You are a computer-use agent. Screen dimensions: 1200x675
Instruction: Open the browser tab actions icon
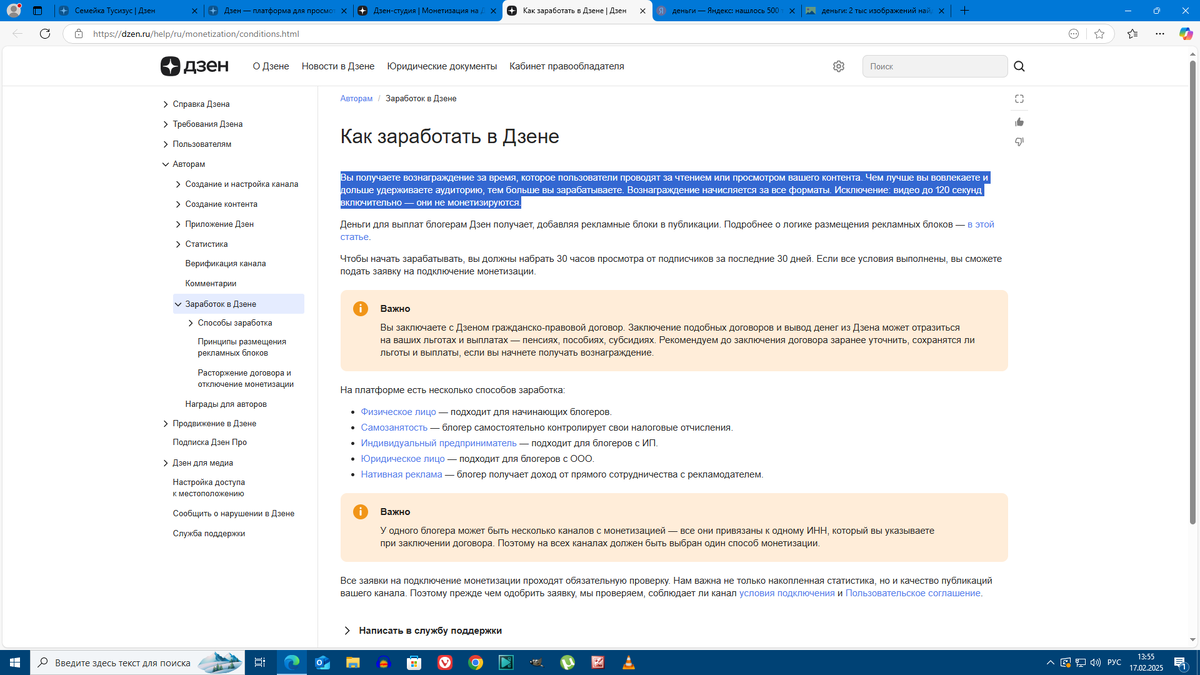37,10
